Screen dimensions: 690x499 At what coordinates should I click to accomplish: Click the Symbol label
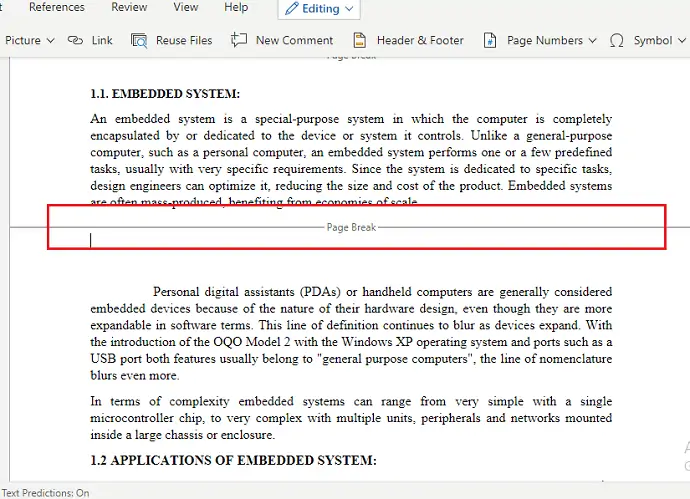[653, 40]
